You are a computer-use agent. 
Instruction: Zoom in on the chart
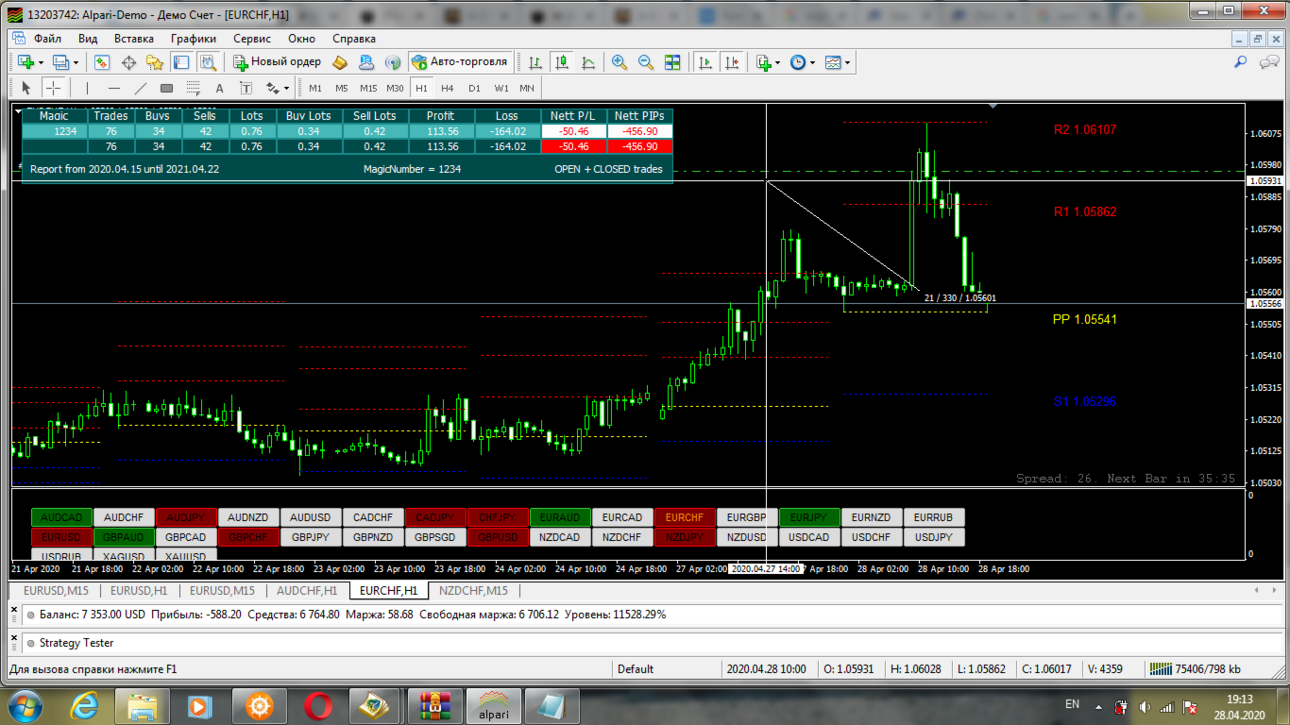(x=620, y=62)
